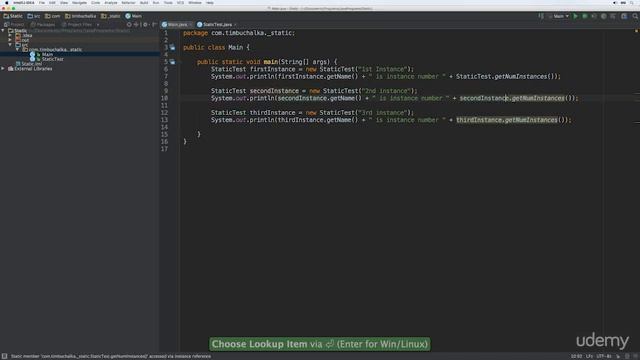Start debugging with the green bug icon
Image resolution: width=640 pixels, height=360 pixels.
point(584,16)
